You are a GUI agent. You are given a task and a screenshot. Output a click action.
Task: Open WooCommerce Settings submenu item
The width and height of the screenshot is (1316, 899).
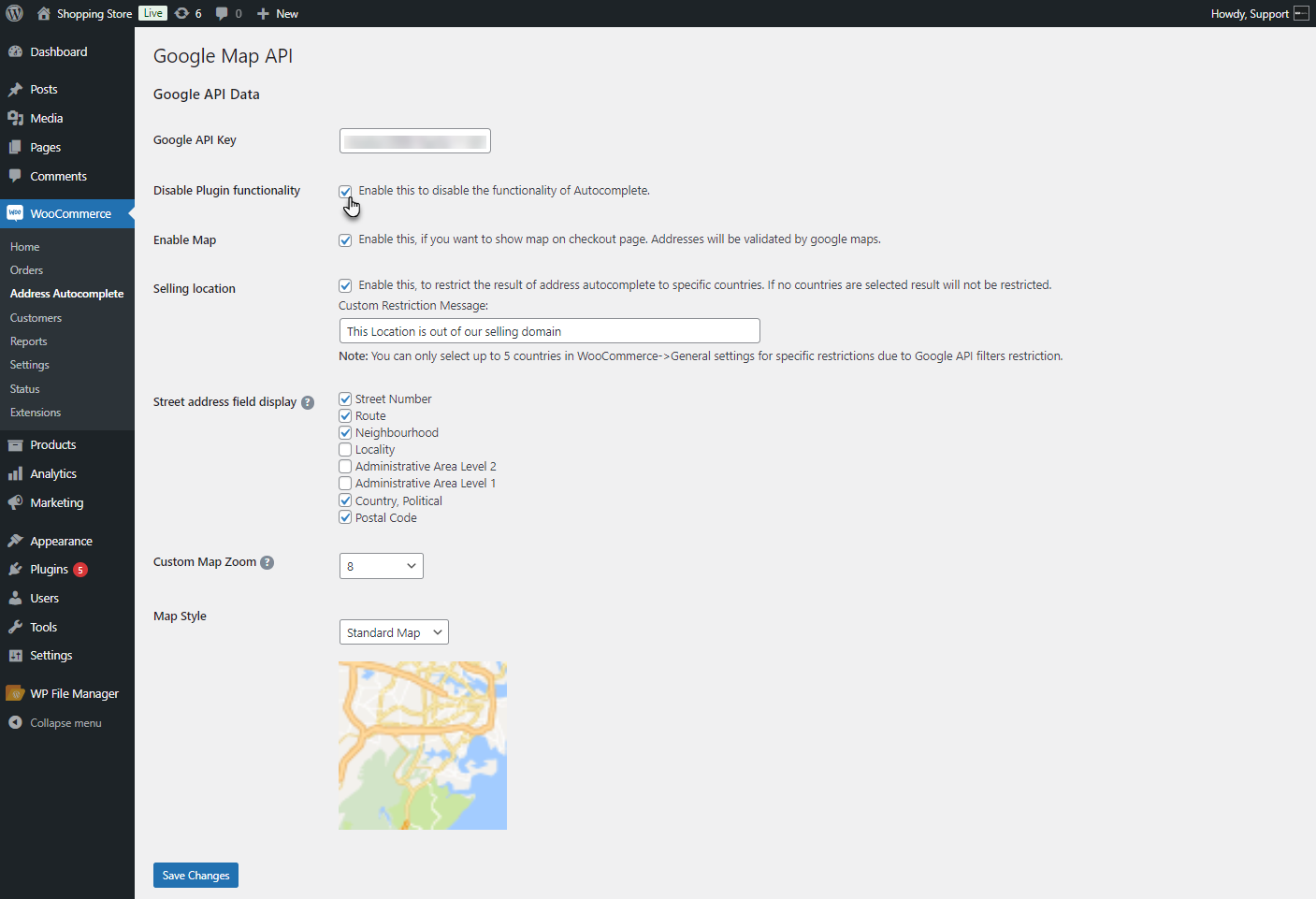(29, 365)
